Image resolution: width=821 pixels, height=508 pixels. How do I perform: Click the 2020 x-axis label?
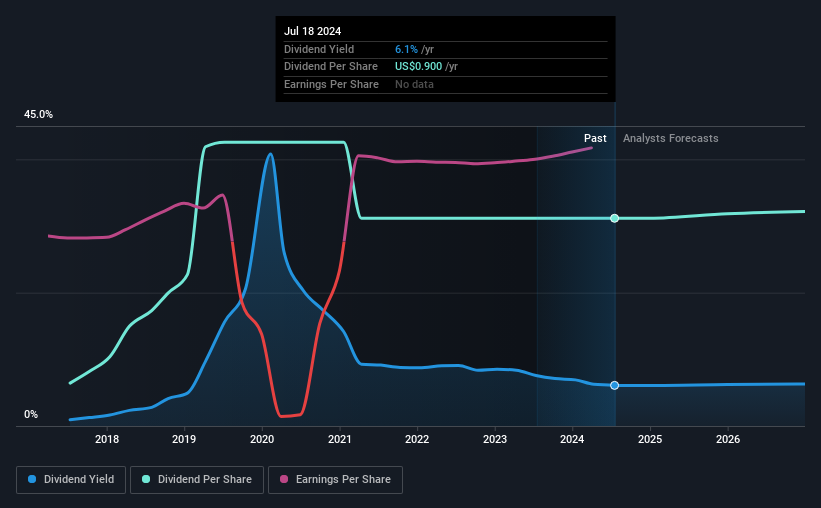pos(262,439)
